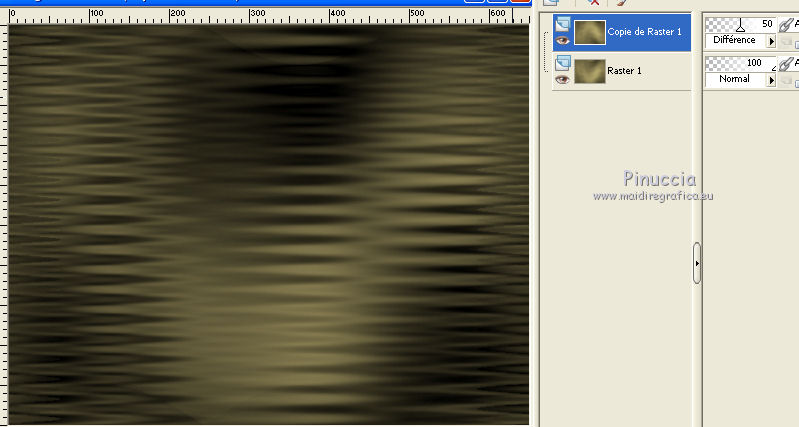Click the 100 mark on the horizontal ruler

pos(96,13)
